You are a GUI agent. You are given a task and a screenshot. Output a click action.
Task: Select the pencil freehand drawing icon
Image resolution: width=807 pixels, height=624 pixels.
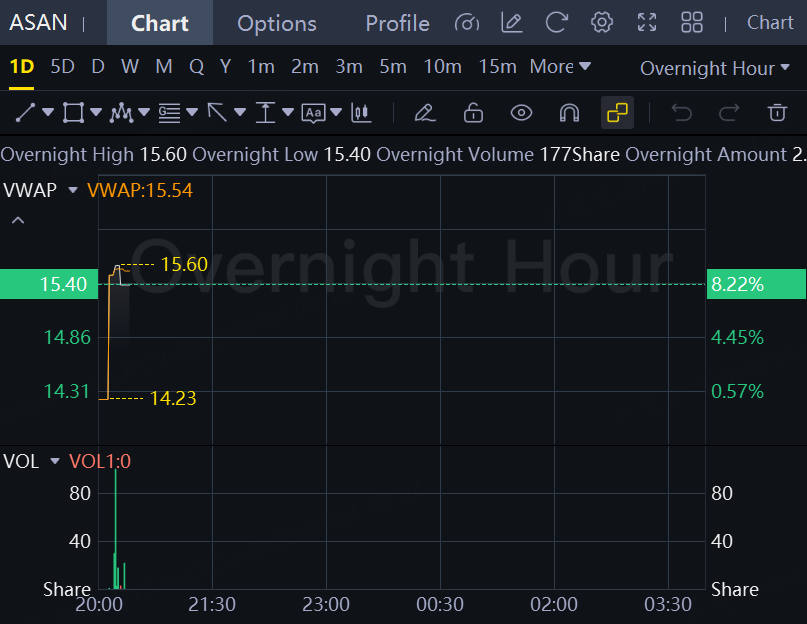425,113
